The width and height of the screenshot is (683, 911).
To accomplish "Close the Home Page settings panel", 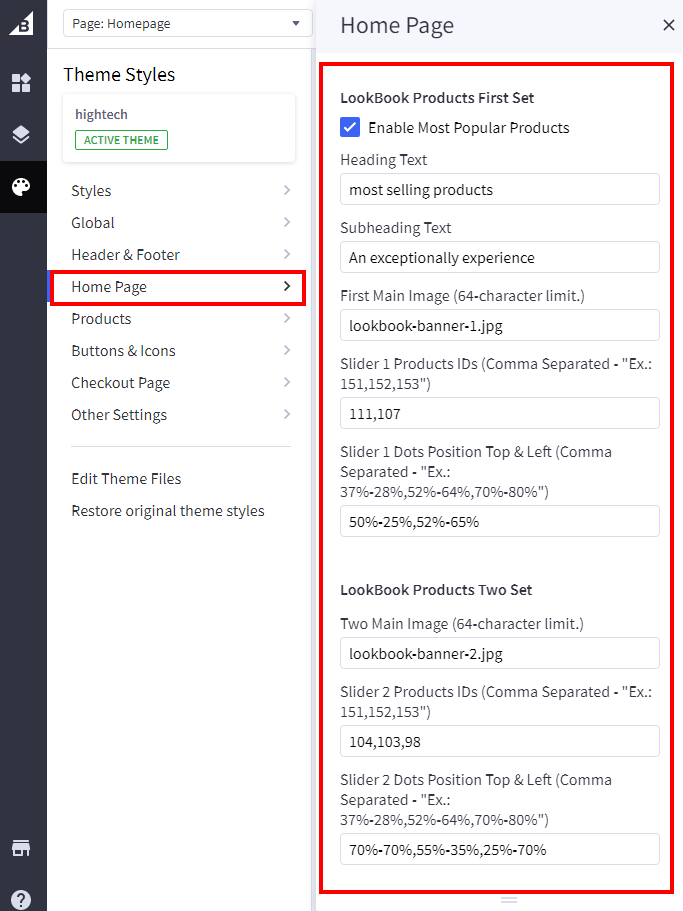I will (x=669, y=25).
